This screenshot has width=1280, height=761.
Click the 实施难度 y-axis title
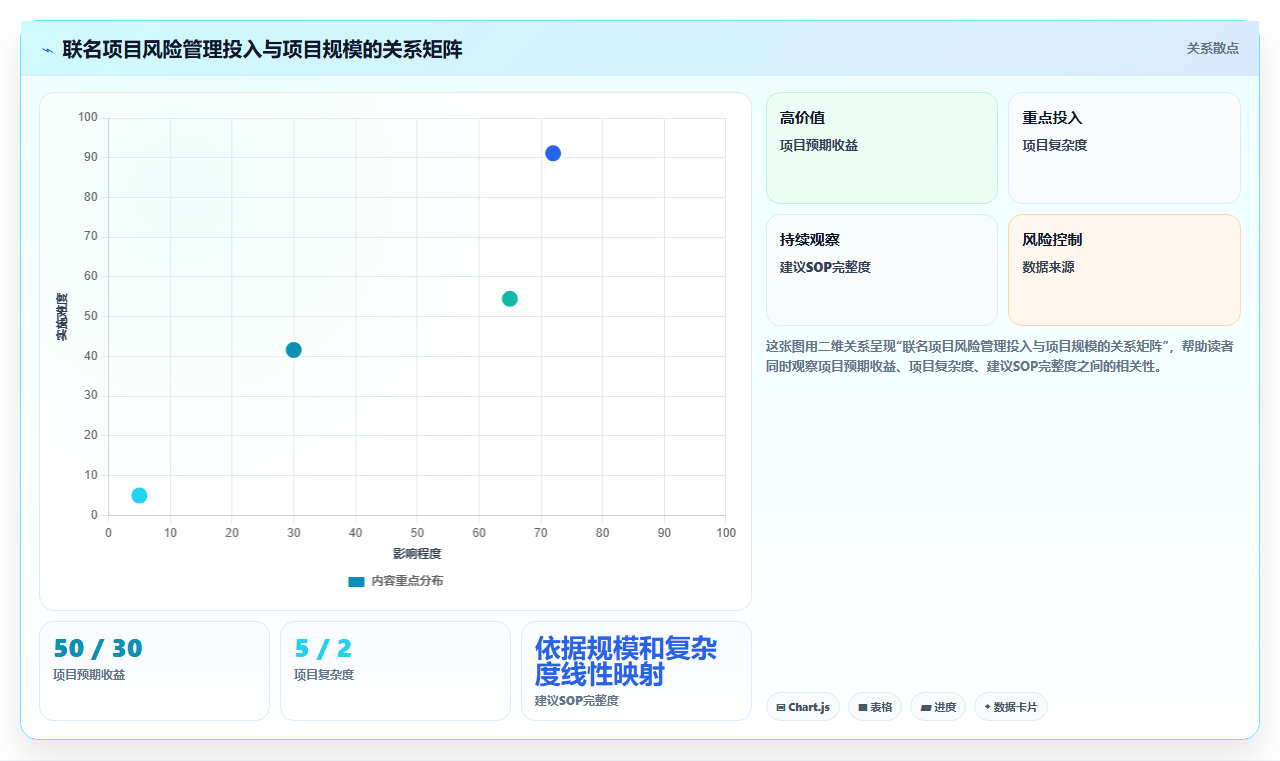click(x=62, y=316)
